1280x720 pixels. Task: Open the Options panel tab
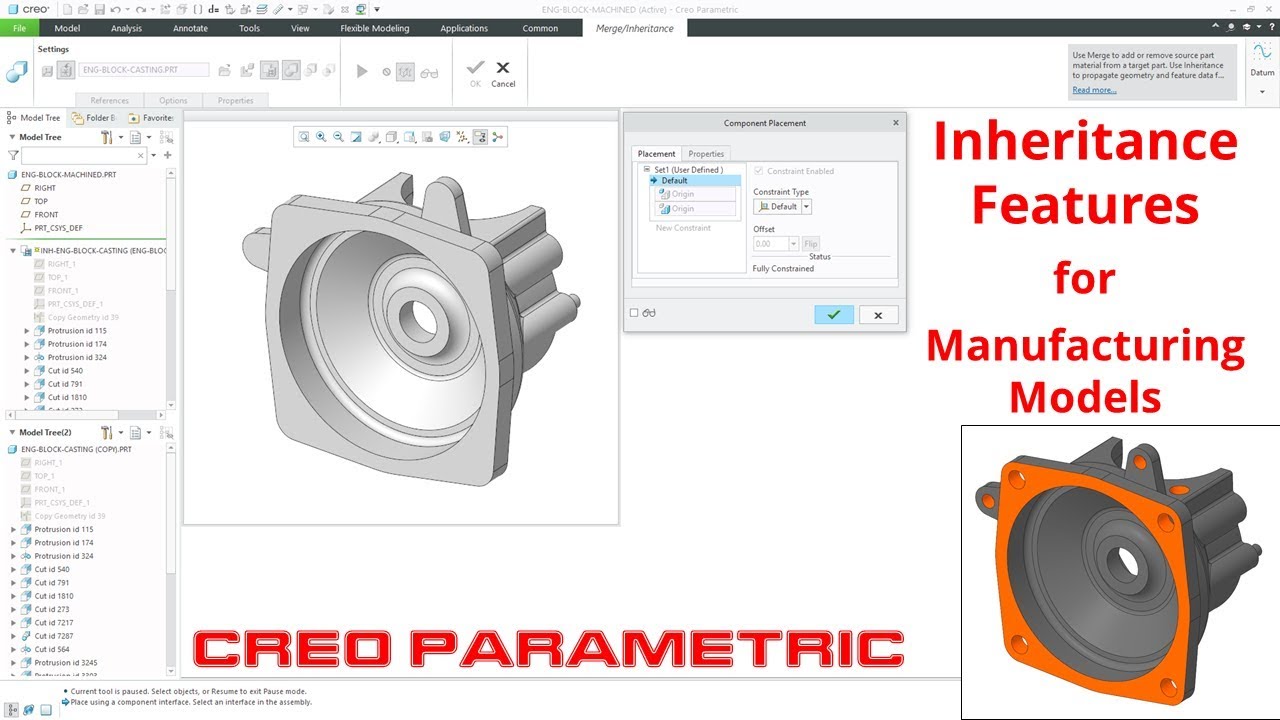tap(173, 100)
